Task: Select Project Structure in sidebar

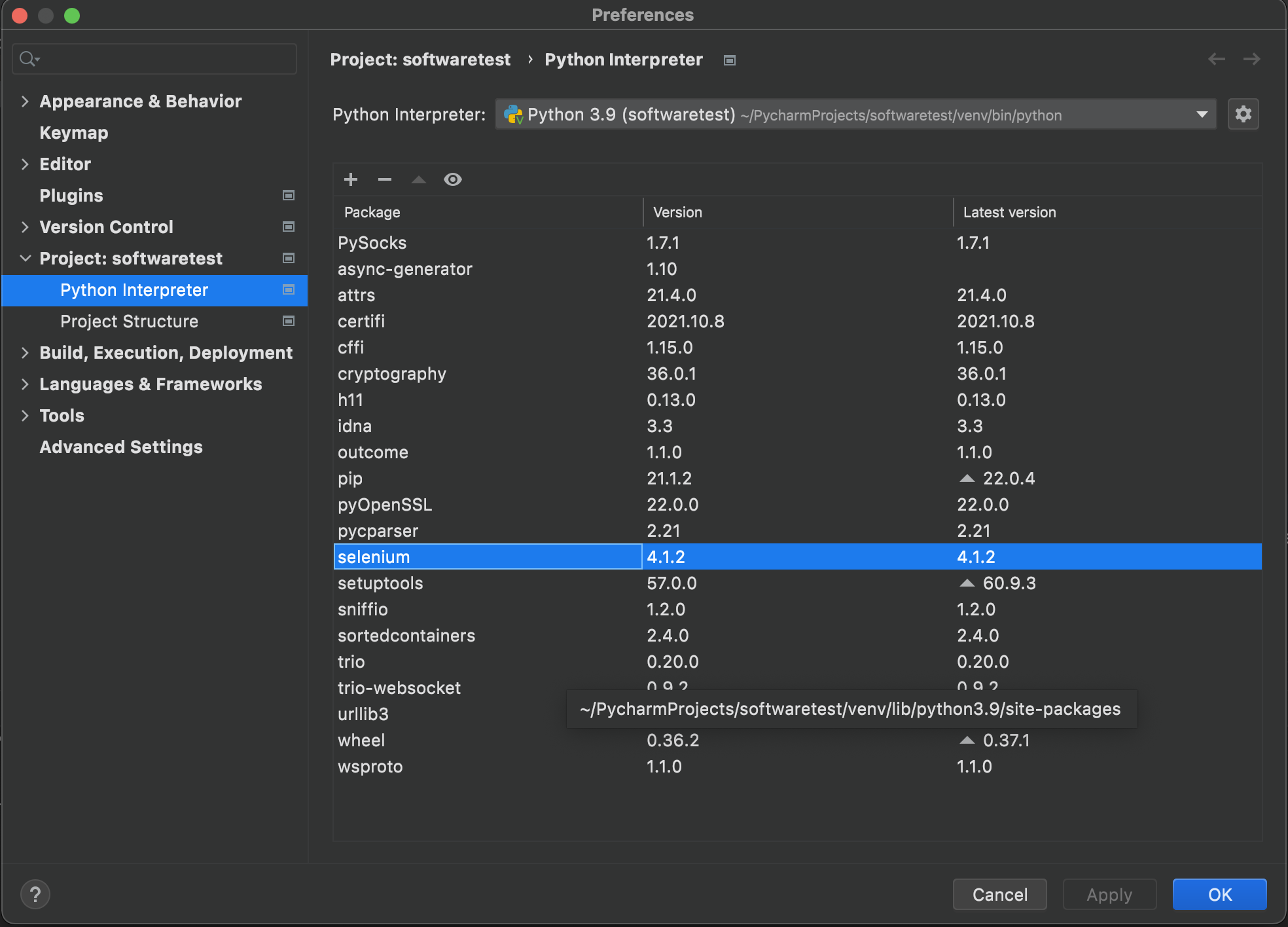Action: click(129, 321)
